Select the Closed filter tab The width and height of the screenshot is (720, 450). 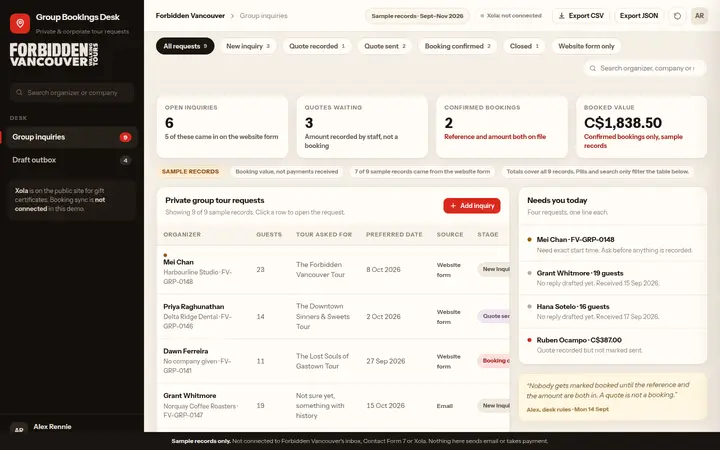click(x=524, y=46)
